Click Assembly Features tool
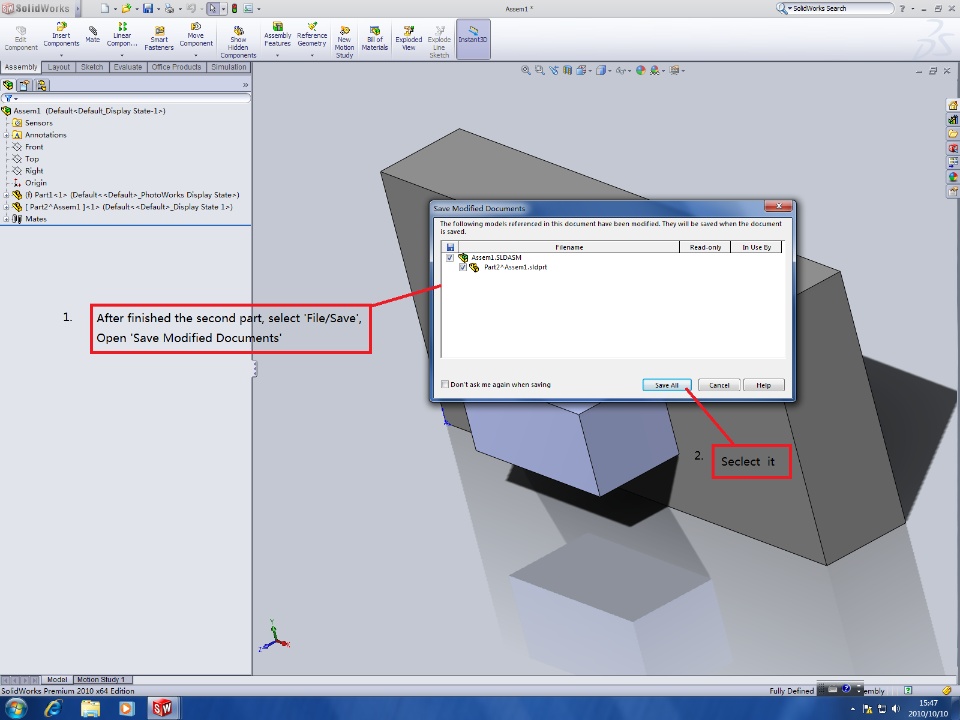The width and height of the screenshot is (960, 720). (277, 35)
